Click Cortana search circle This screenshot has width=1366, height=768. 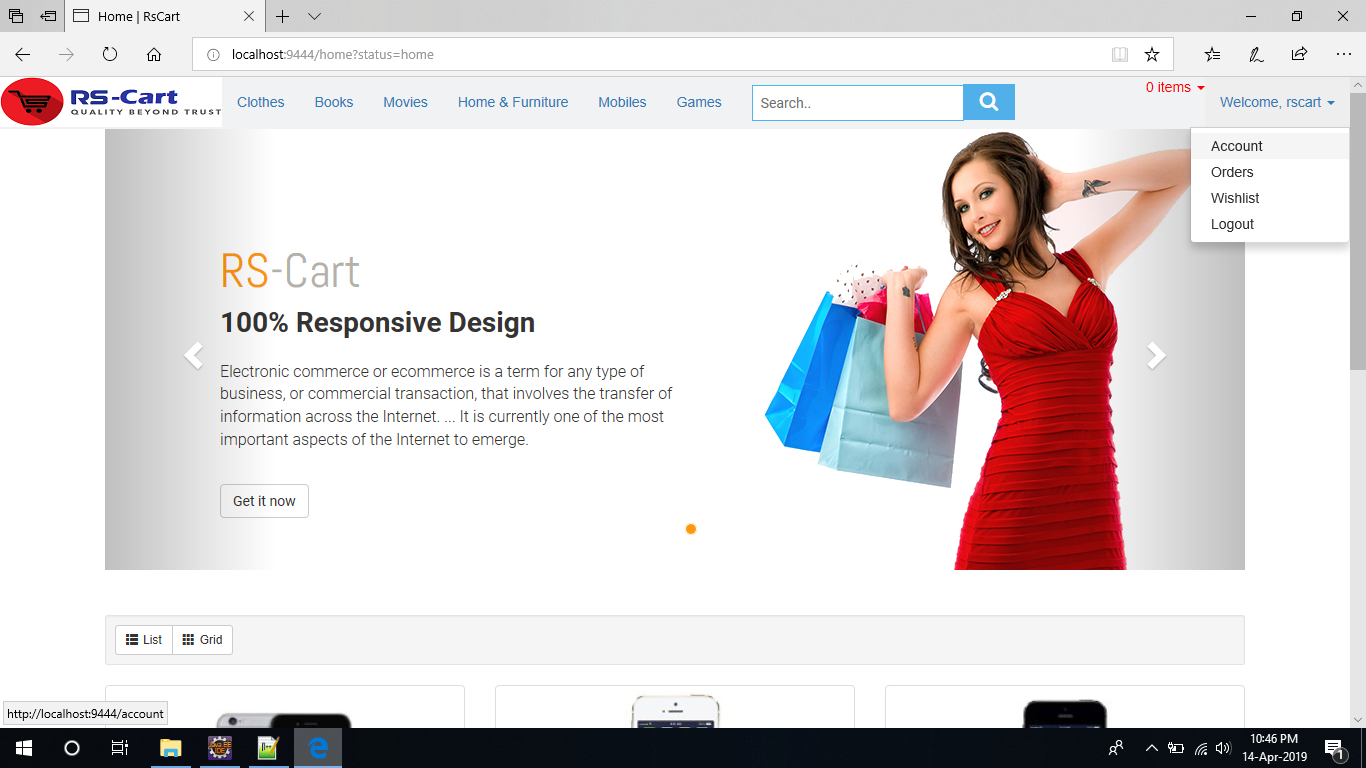click(72, 748)
